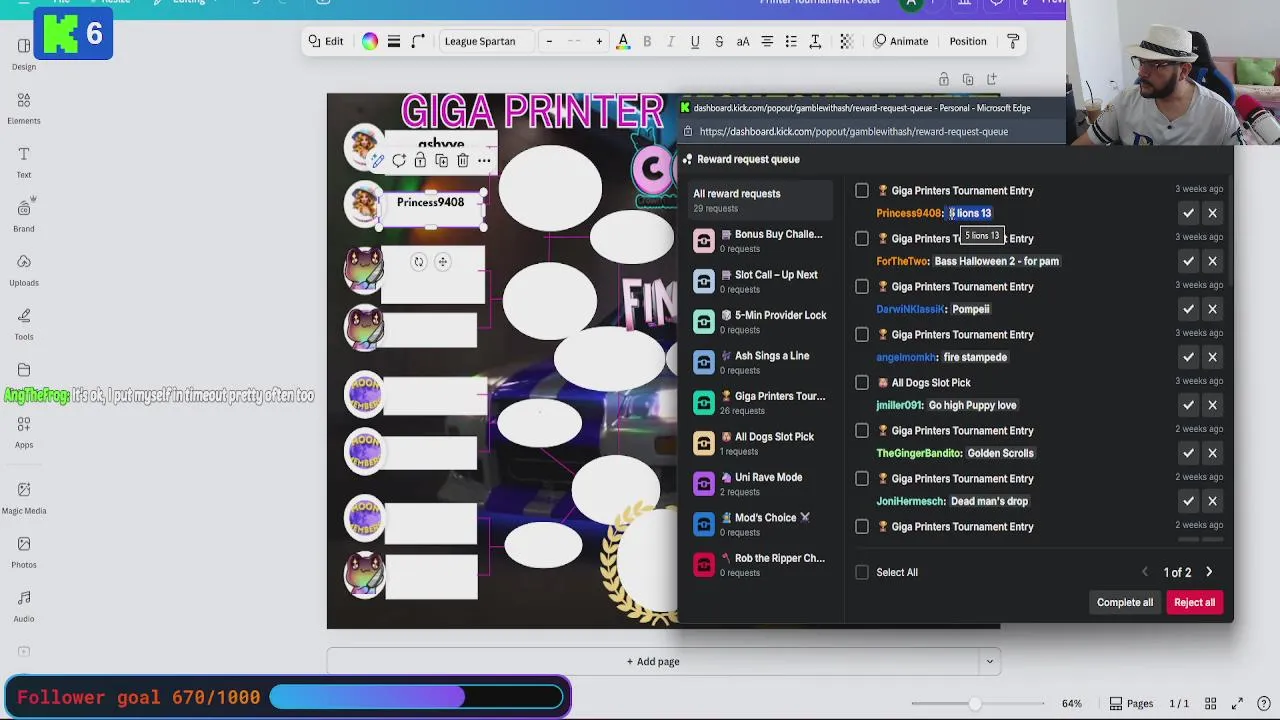Adjust the zoom slider handle
This screenshot has width=1280, height=720.
[975, 704]
